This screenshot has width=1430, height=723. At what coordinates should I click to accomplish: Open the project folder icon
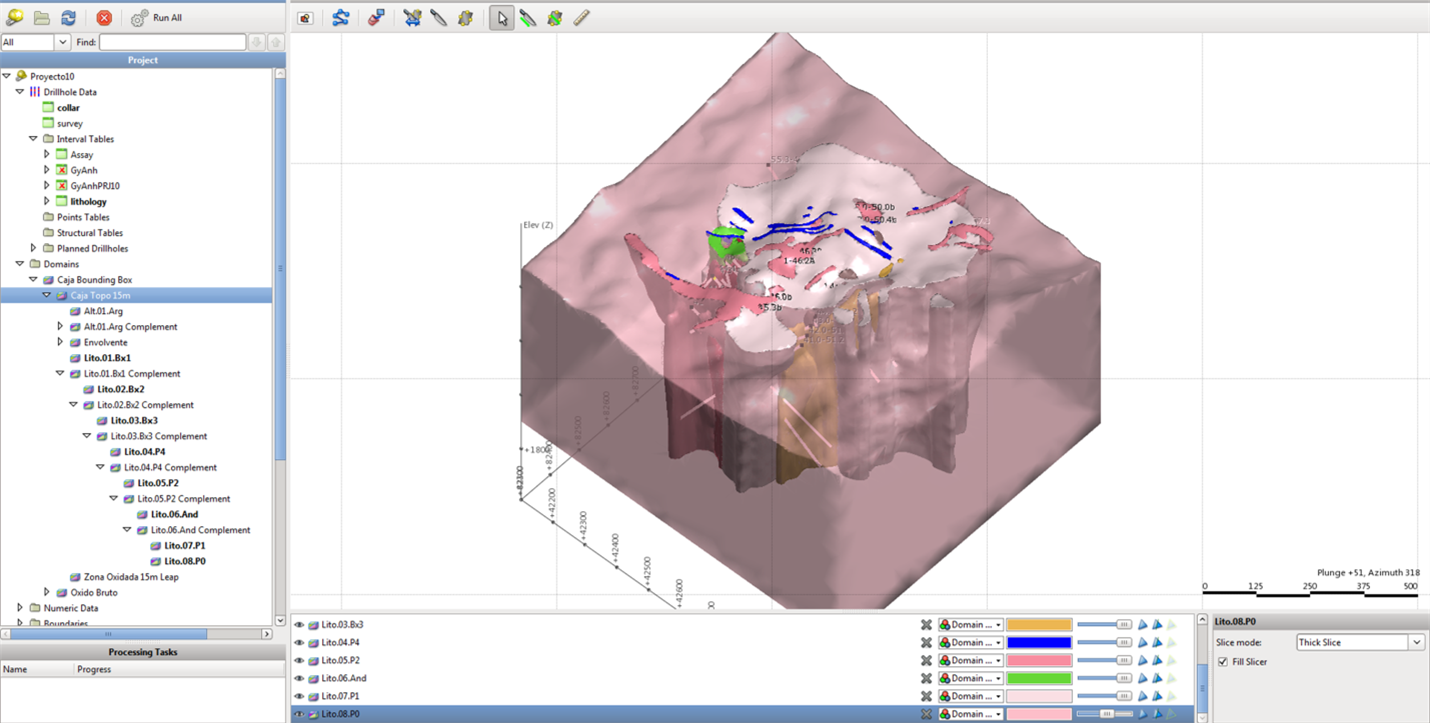(x=41, y=18)
